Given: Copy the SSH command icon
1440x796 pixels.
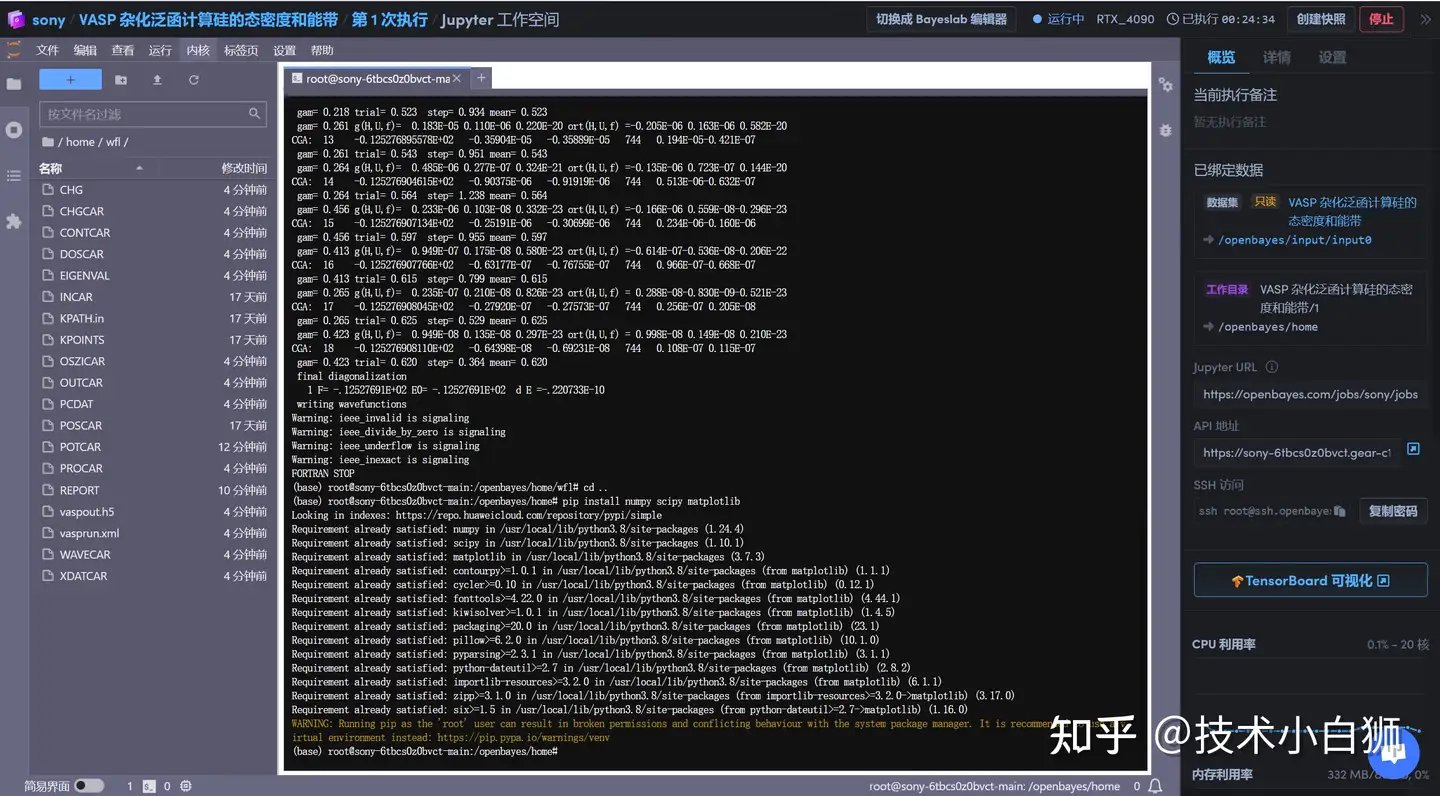Looking at the screenshot, I should pos(1340,511).
